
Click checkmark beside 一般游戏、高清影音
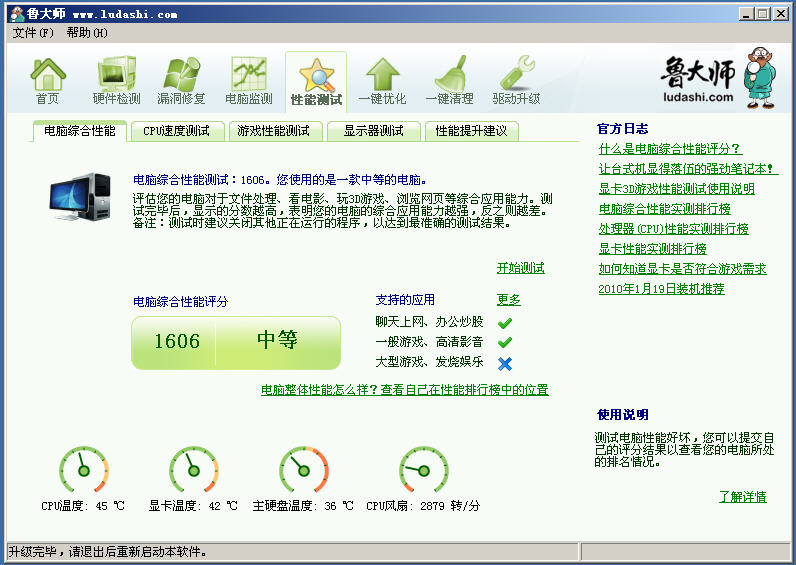pos(505,343)
